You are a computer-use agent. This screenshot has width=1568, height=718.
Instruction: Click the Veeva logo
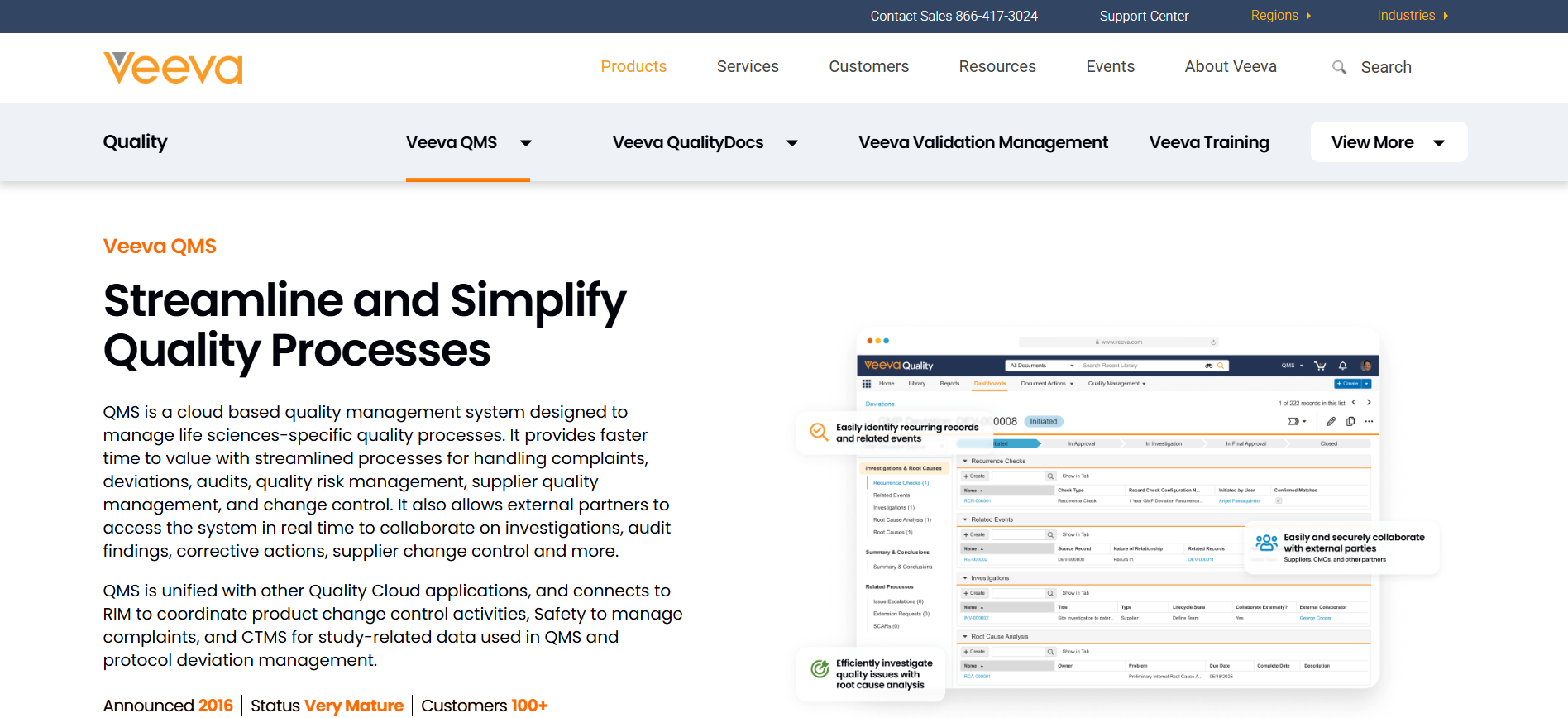click(173, 68)
